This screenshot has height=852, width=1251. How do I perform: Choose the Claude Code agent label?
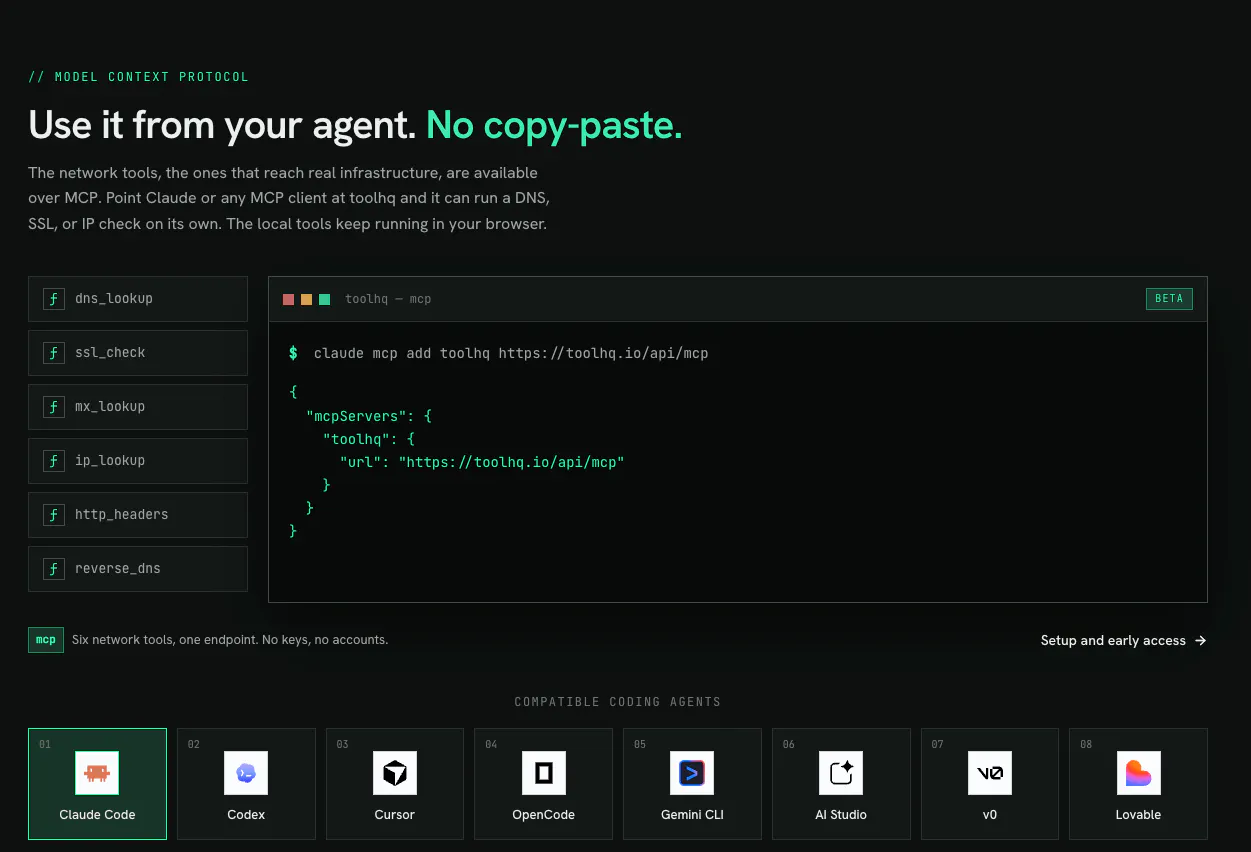[x=97, y=815]
